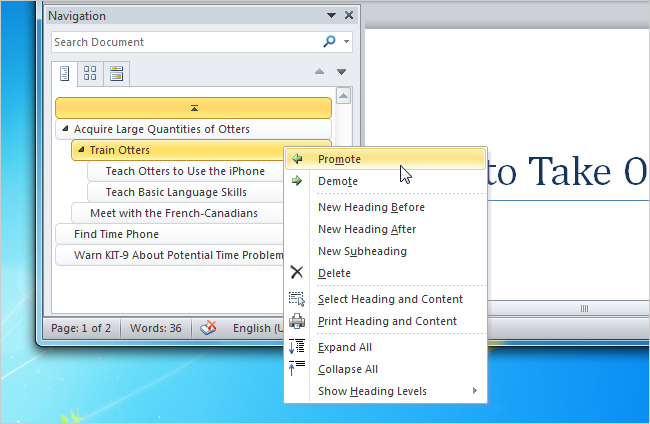Choose Delete in the heading menu

(x=385, y=273)
